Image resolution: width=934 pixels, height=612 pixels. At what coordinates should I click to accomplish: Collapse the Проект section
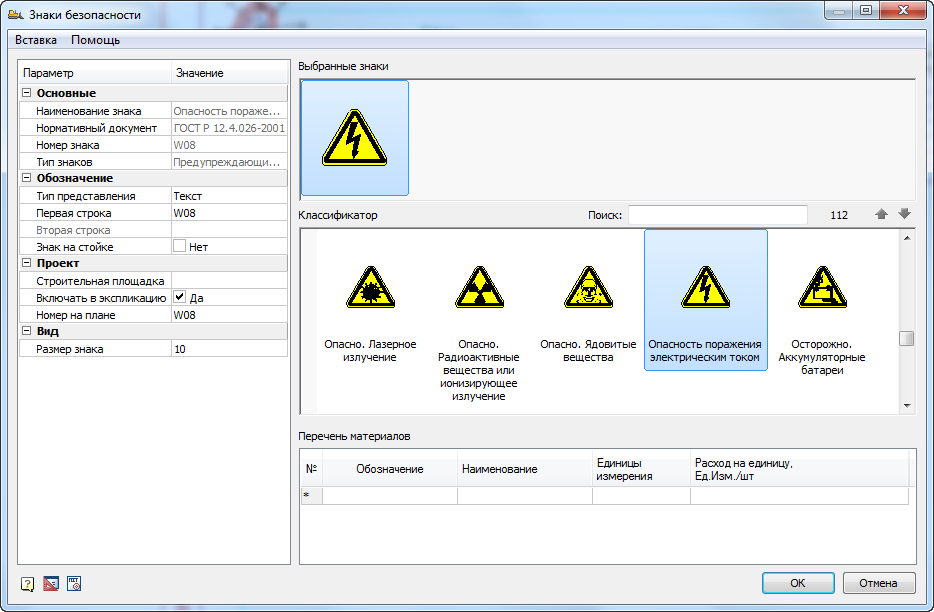pos(26,263)
